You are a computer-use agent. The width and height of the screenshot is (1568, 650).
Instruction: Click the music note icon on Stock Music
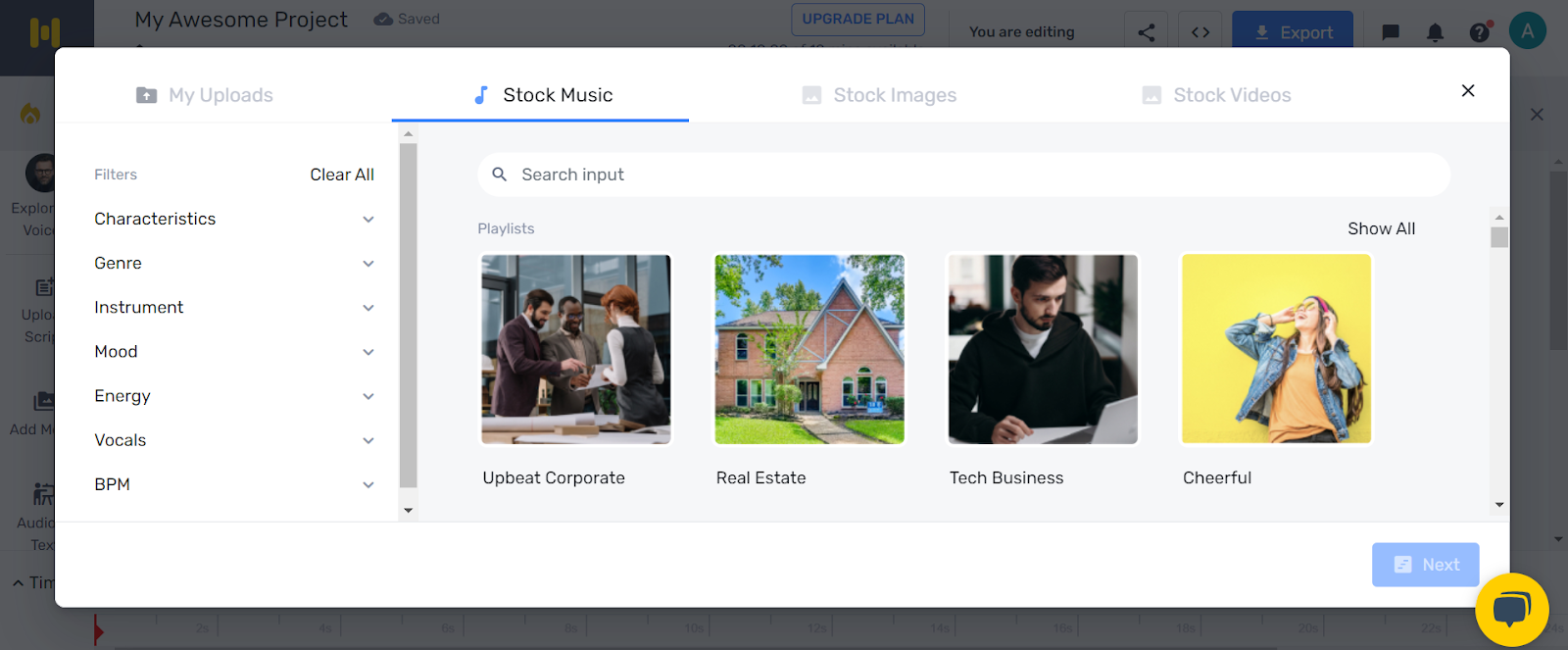(481, 95)
